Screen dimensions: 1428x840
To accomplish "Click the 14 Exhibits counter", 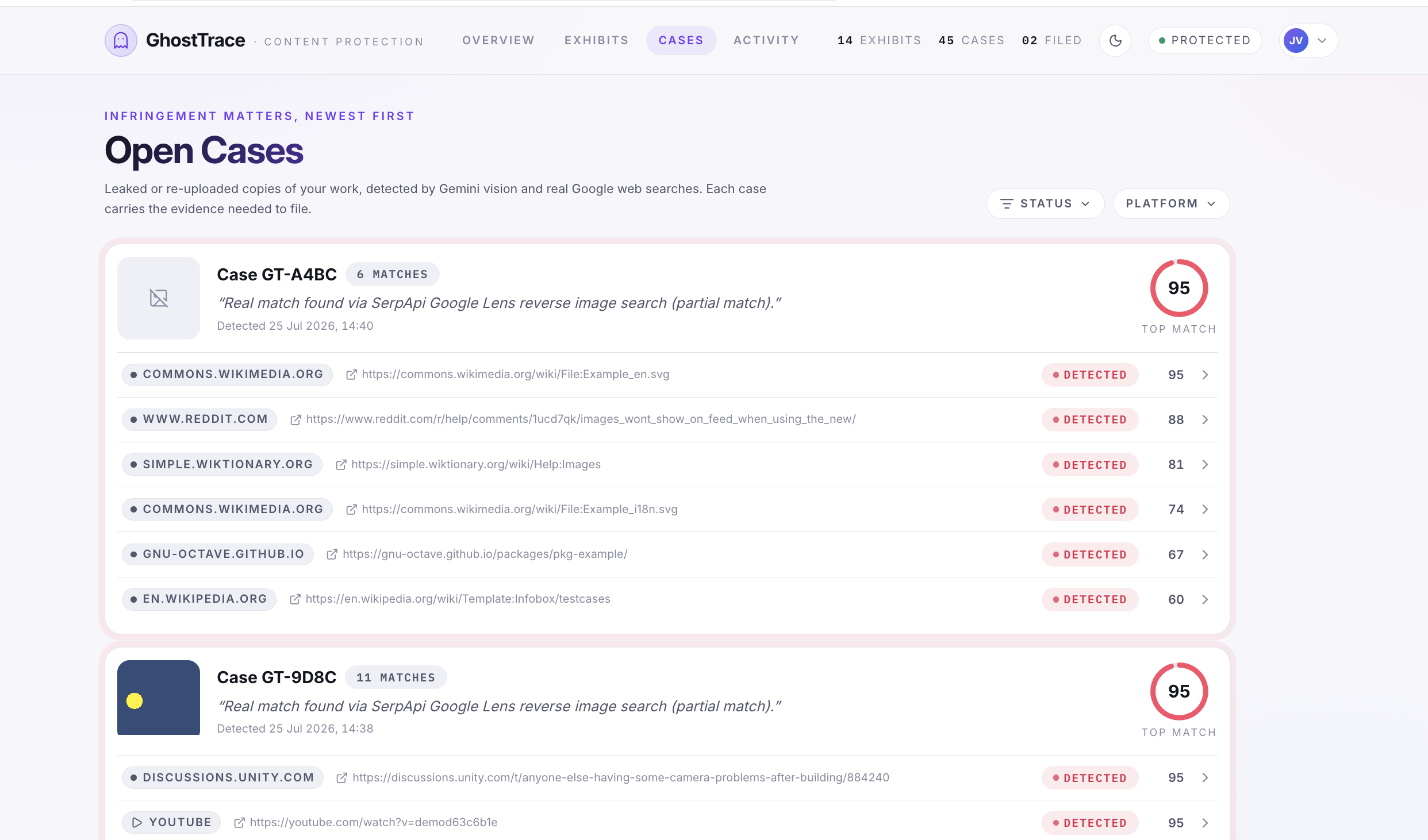I will (x=879, y=40).
